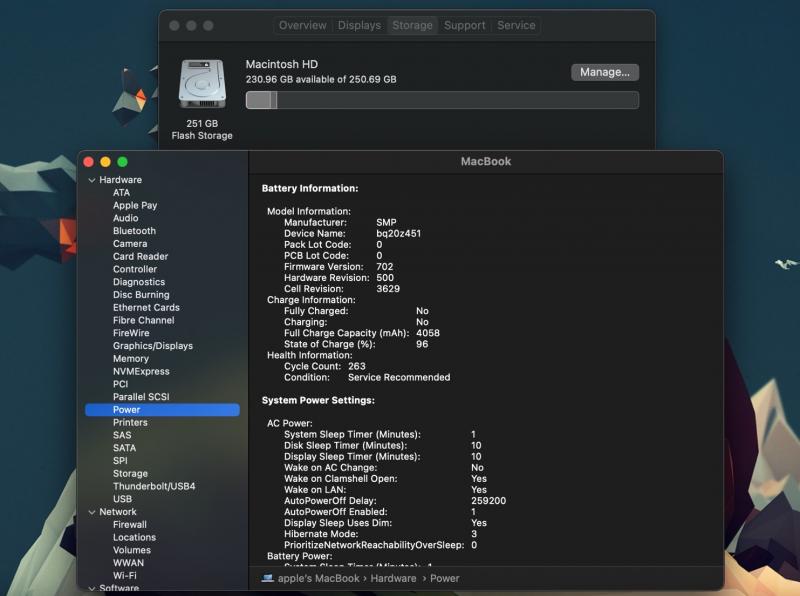Open Graphics/Displays information
The image size is (800, 596).
pos(153,345)
